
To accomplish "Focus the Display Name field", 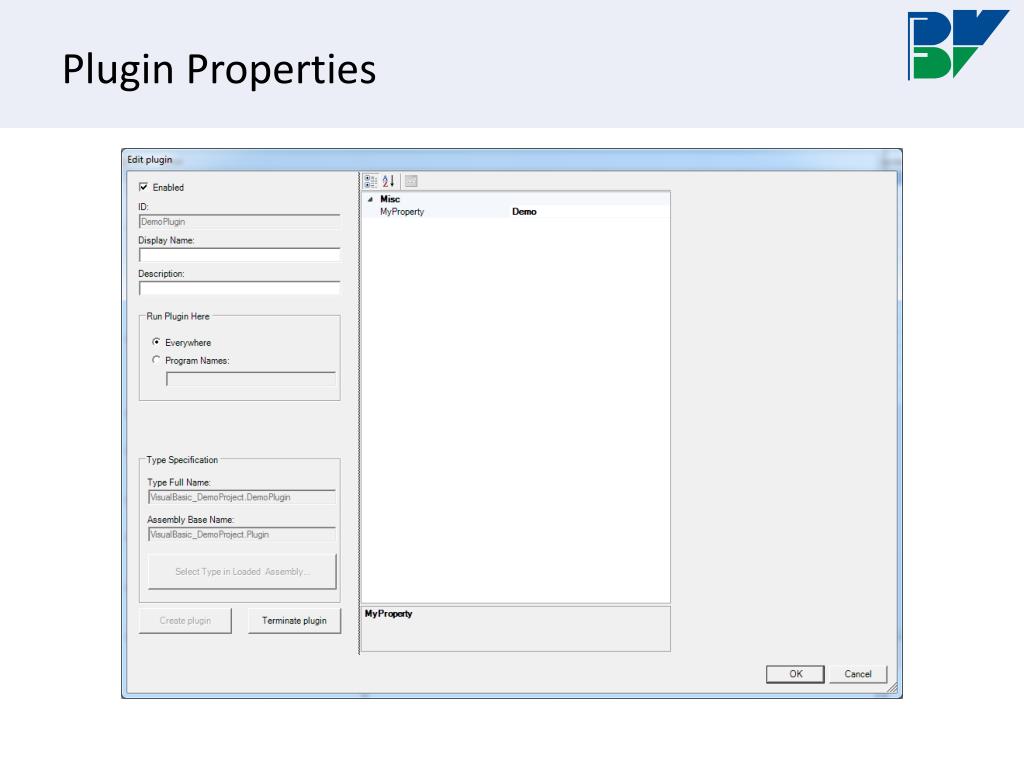I will (x=239, y=255).
